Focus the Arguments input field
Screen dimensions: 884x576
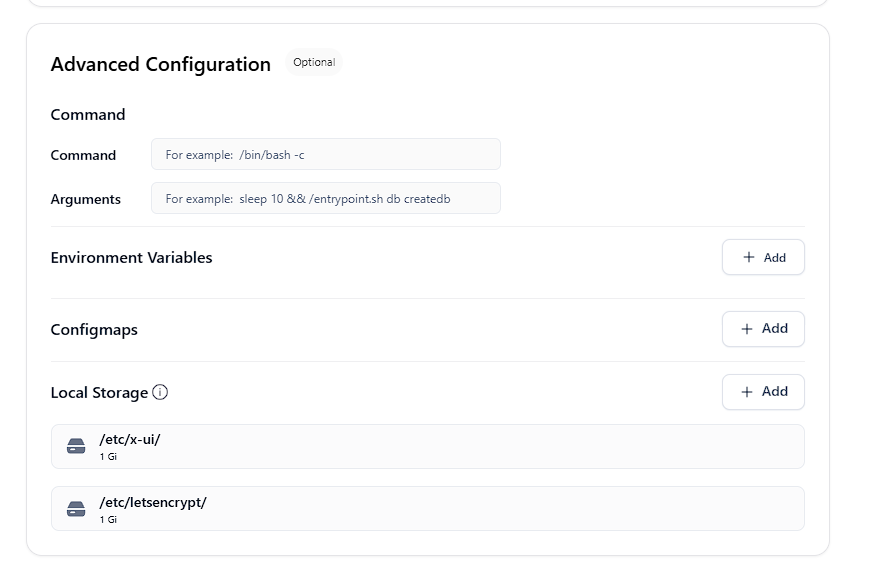point(325,198)
